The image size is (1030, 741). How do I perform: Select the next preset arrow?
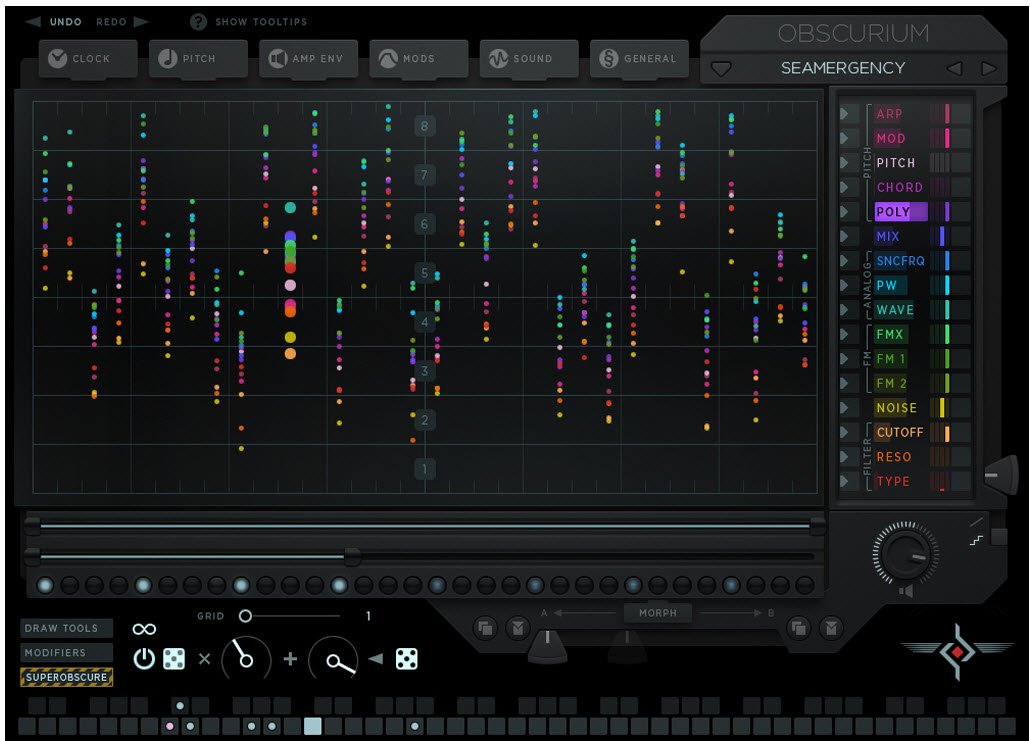(x=988, y=68)
